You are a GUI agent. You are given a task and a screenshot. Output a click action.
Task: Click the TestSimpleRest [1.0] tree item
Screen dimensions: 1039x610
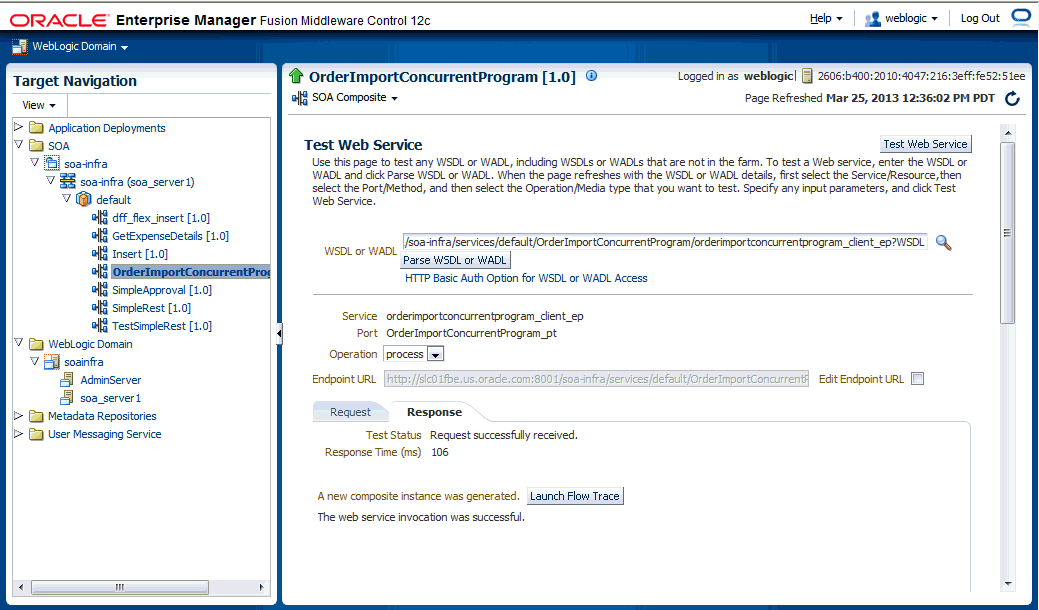point(162,326)
